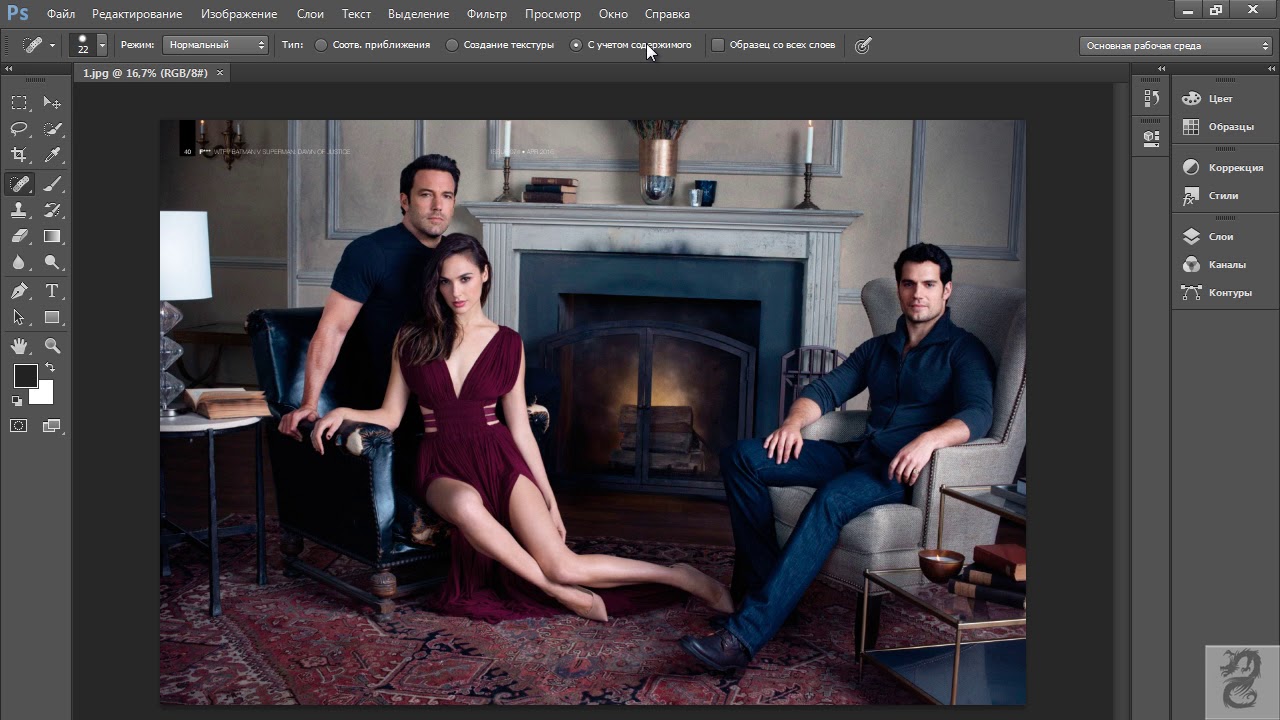The width and height of the screenshot is (1280, 720).
Task: Select the Hand tool
Action: tap(19, 346)
